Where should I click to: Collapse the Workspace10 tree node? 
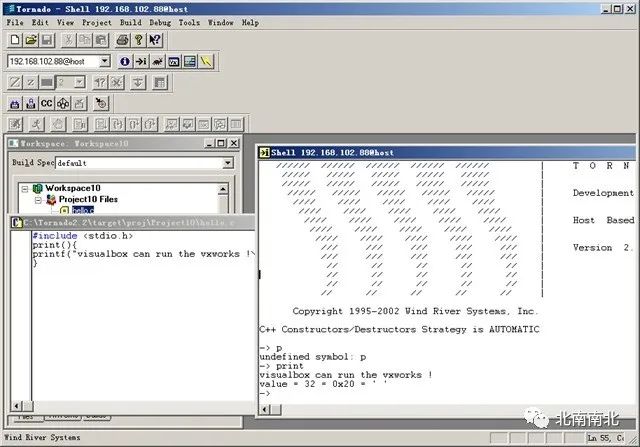[x=25, y=189]
